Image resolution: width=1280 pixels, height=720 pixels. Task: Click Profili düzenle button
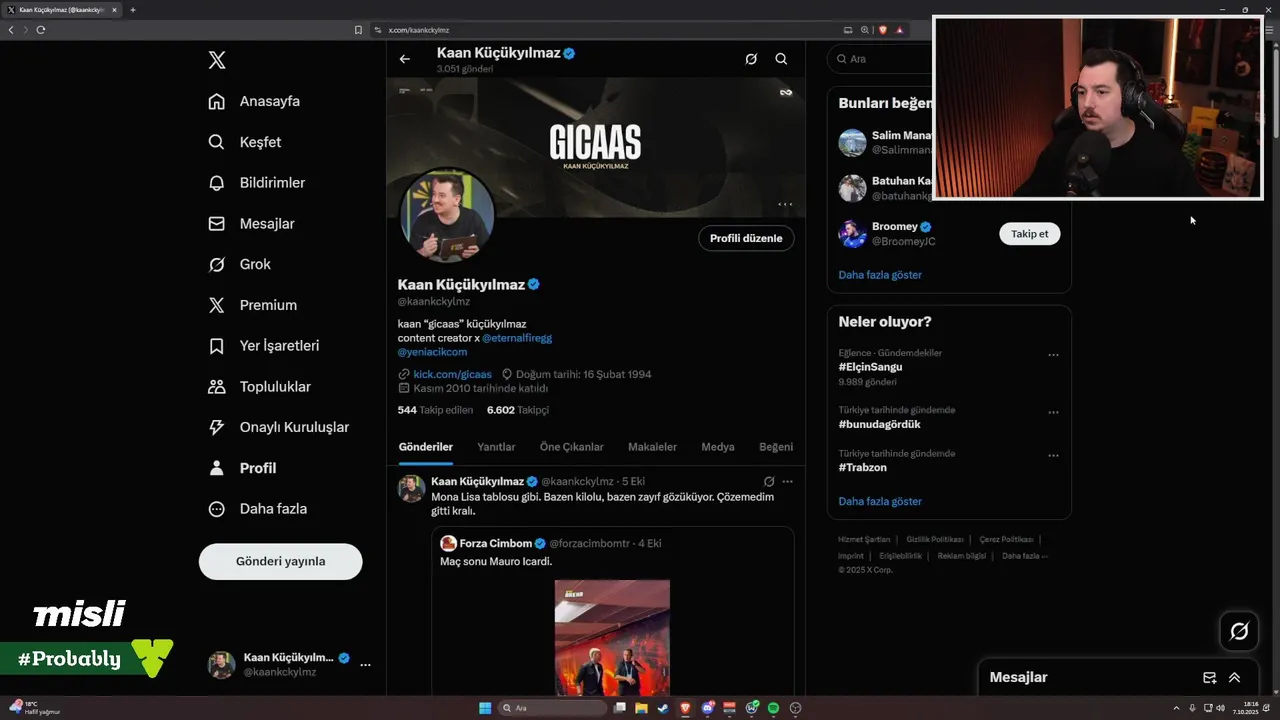pyautogui.click(x=746, y=238)
